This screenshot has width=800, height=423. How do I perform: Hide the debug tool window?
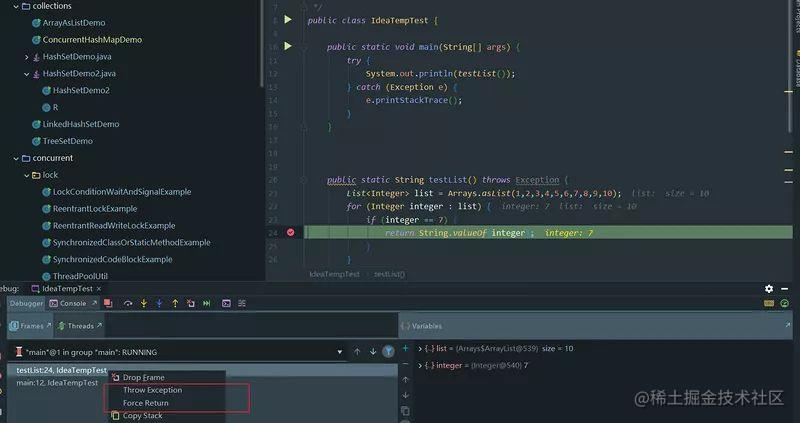785,289
